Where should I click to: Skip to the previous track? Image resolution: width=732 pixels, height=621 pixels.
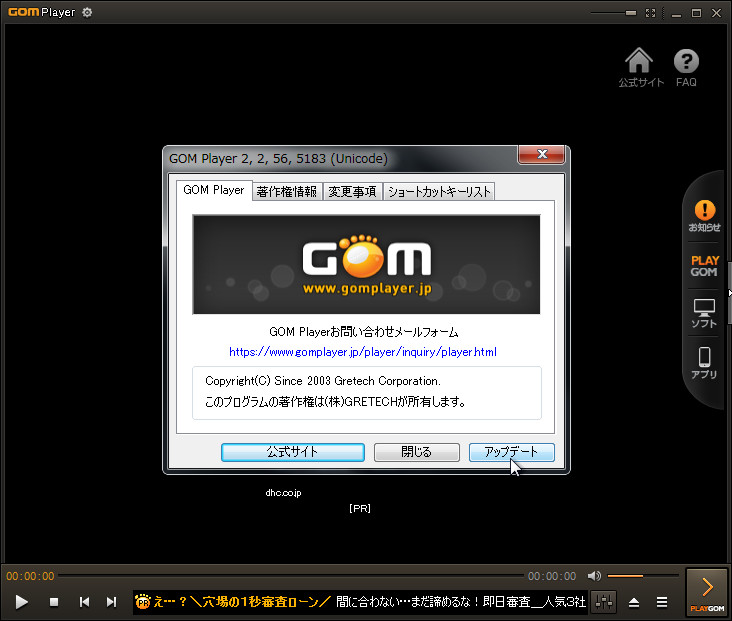point(84,602)
